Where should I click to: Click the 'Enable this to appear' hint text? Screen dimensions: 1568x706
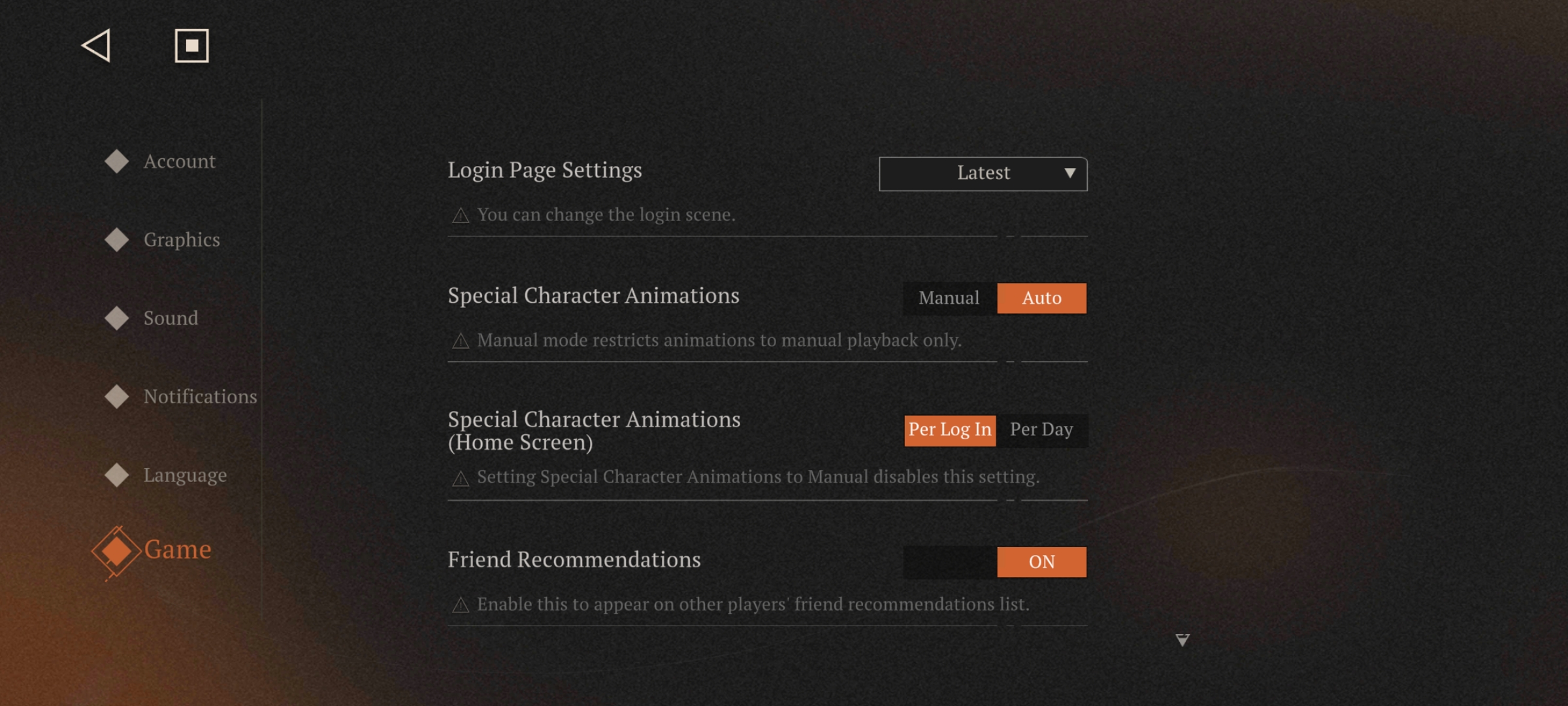tap(753, 605)
